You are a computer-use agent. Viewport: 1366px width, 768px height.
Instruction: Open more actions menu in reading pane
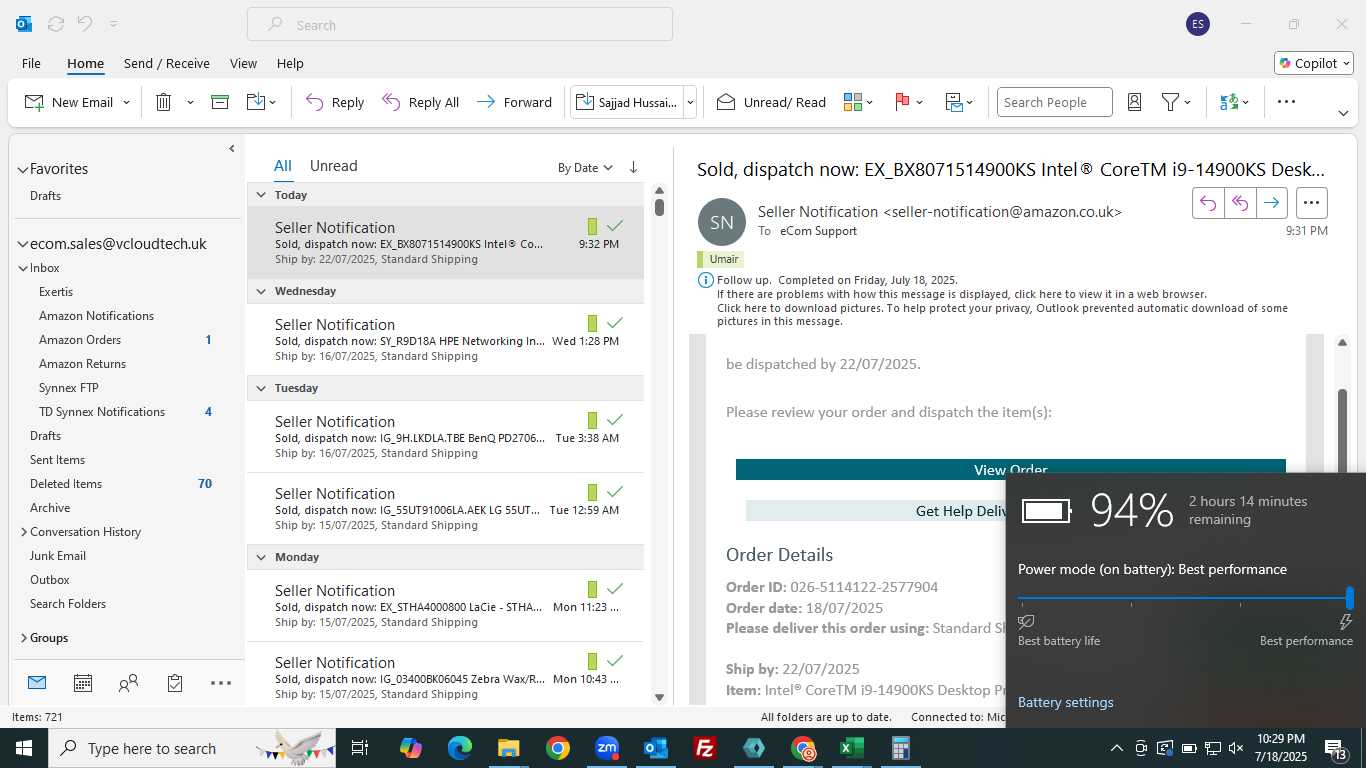click(x=1311, y=203)
